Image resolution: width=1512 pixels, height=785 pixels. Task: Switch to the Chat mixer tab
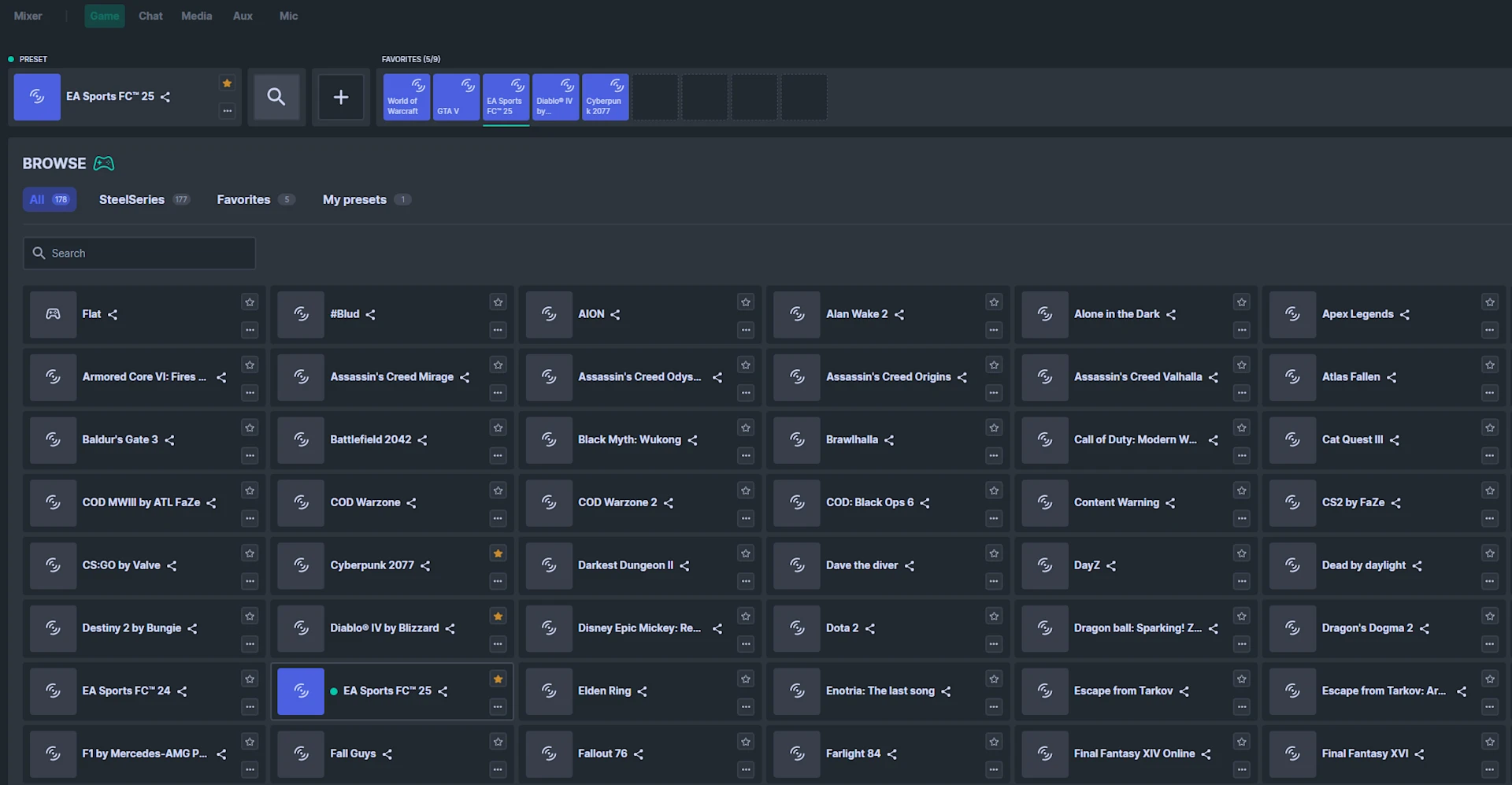coord(150,16)
